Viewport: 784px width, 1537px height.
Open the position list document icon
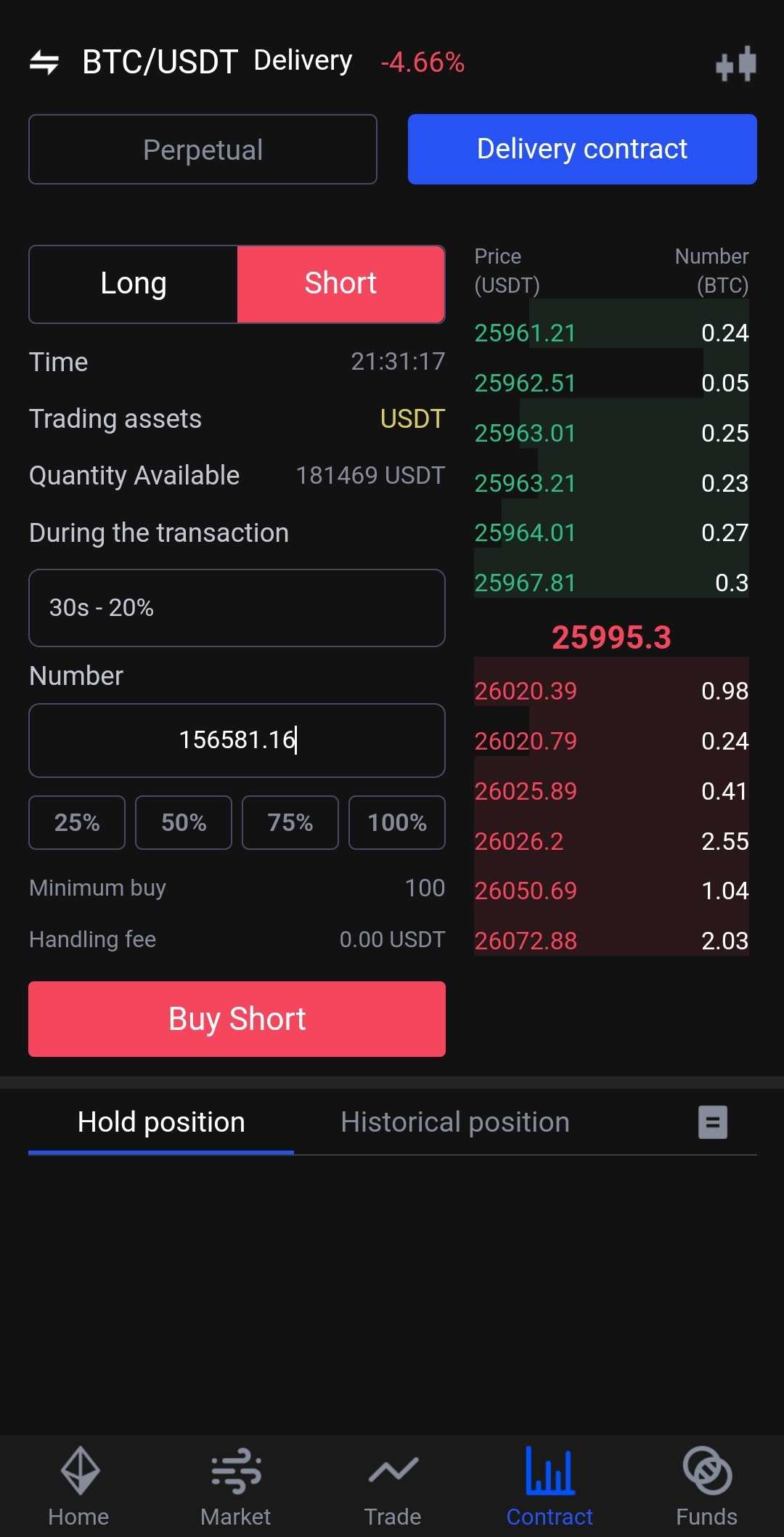(712, 1122)
